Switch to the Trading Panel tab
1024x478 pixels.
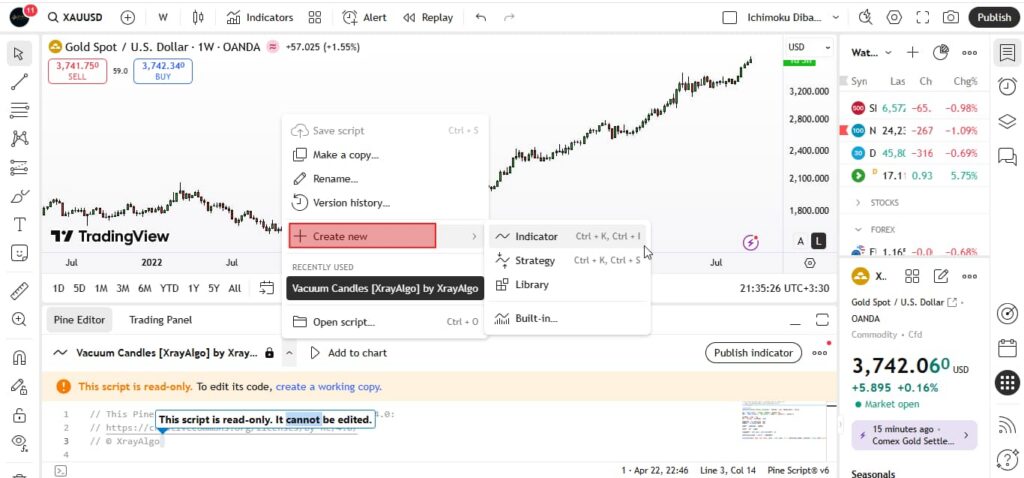pyautogui.click(x=160, y=320)
